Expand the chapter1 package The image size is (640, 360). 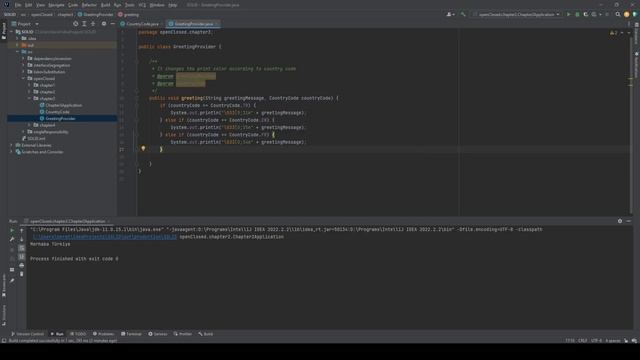[x=29, y=85]
